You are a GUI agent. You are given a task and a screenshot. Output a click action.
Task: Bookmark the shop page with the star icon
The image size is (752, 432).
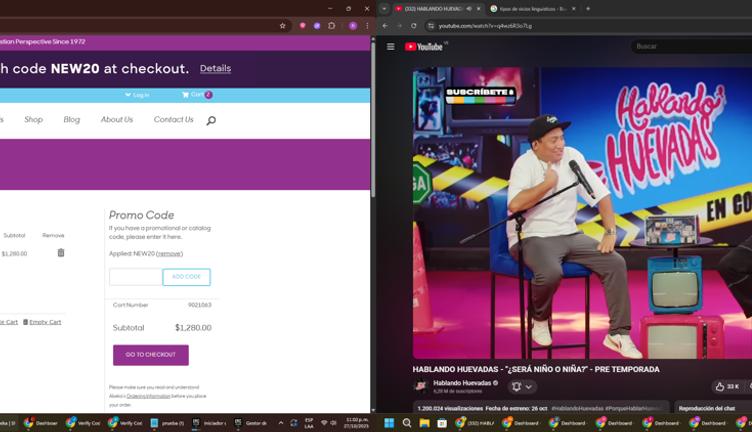coord(282,26)
